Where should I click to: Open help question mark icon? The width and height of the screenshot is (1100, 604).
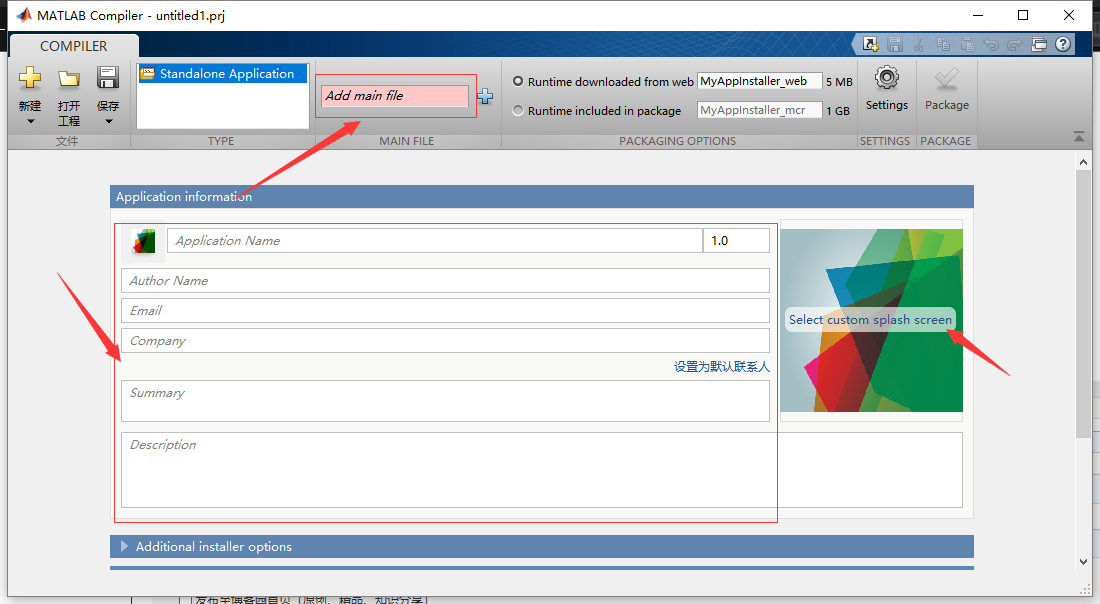point(1064,44)
